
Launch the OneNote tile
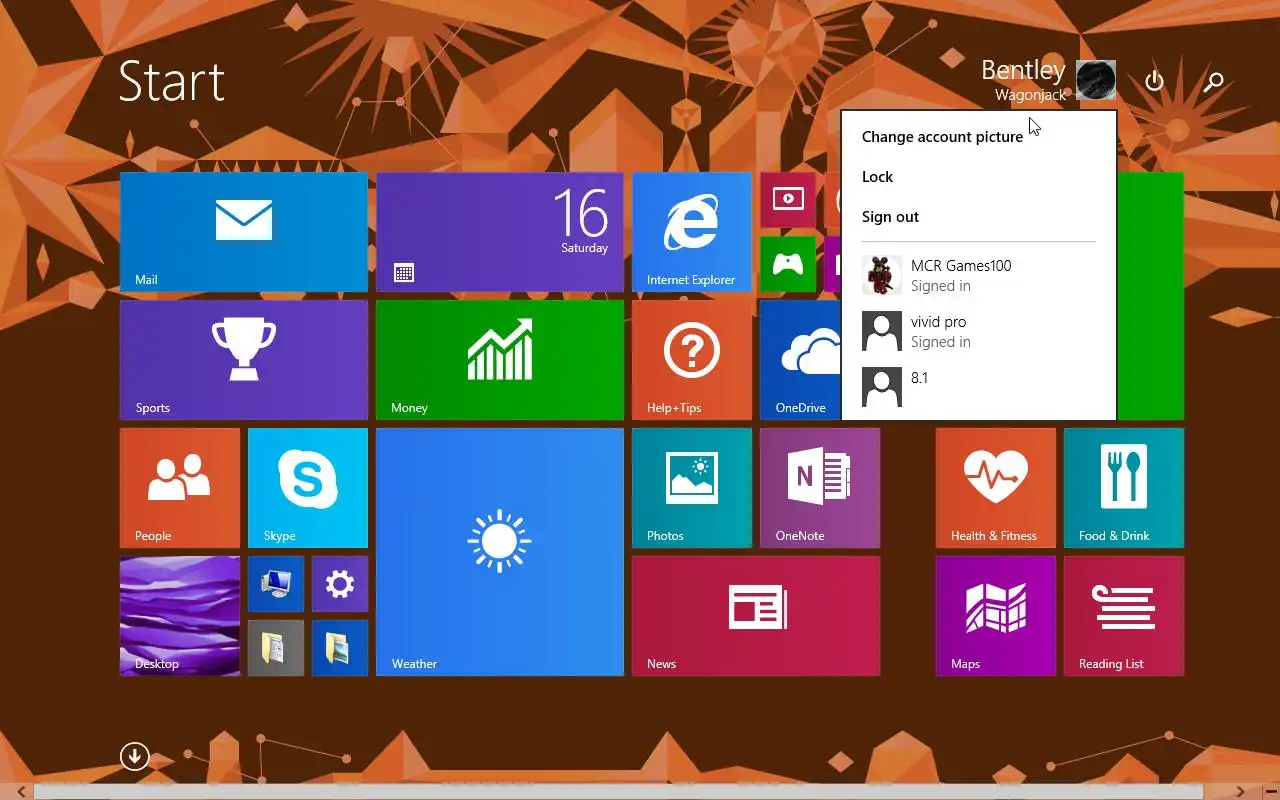820,488
